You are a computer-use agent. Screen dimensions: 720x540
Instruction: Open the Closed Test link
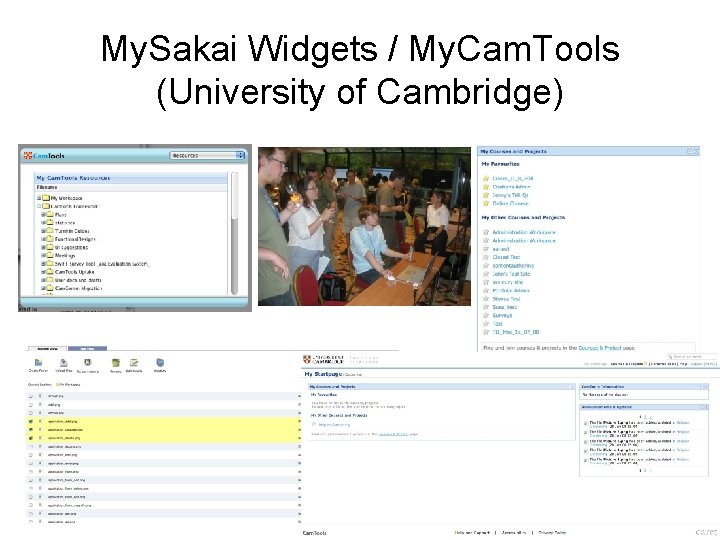[506, 257]
